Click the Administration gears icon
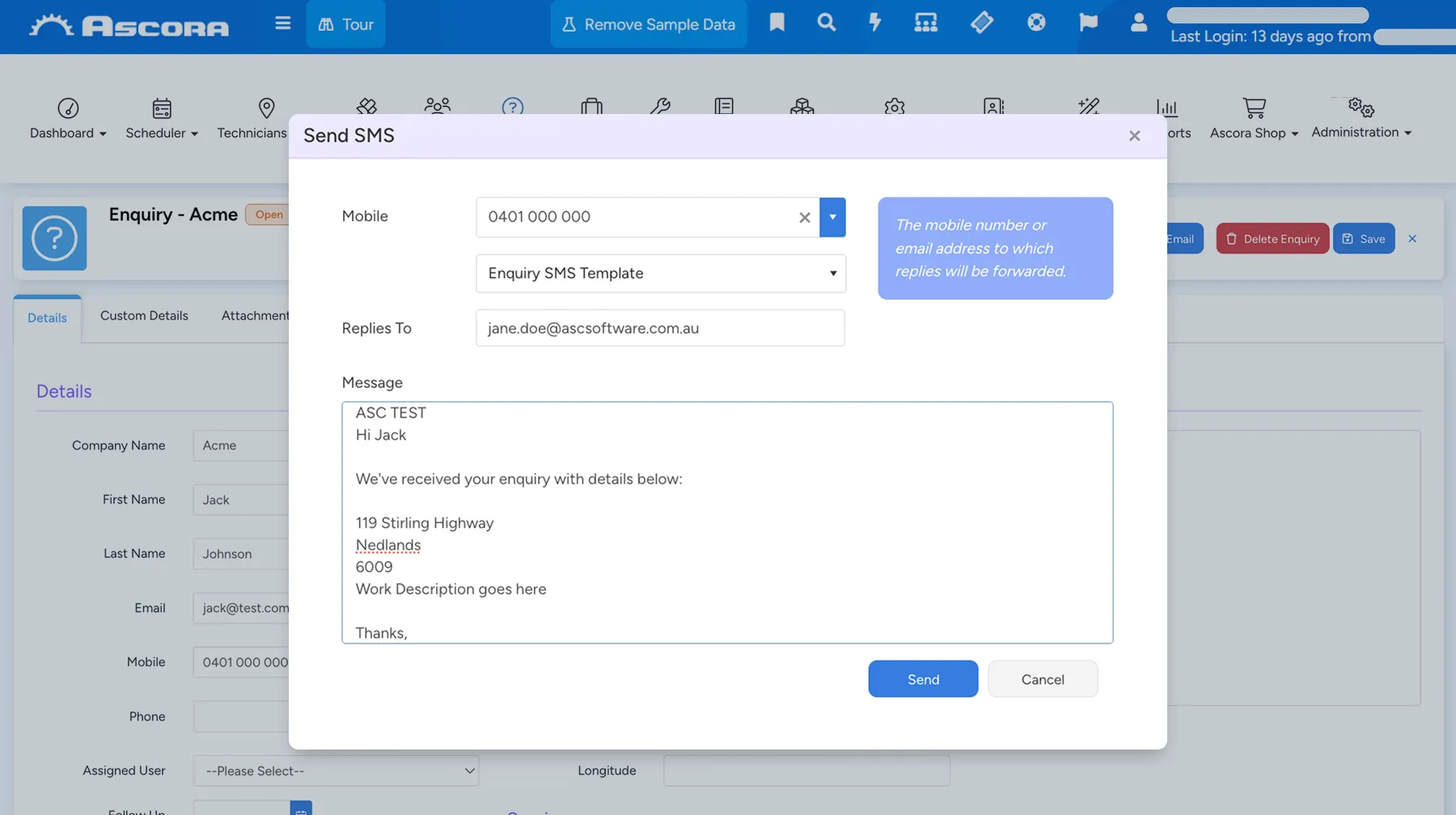 [x=1361, y=107]
